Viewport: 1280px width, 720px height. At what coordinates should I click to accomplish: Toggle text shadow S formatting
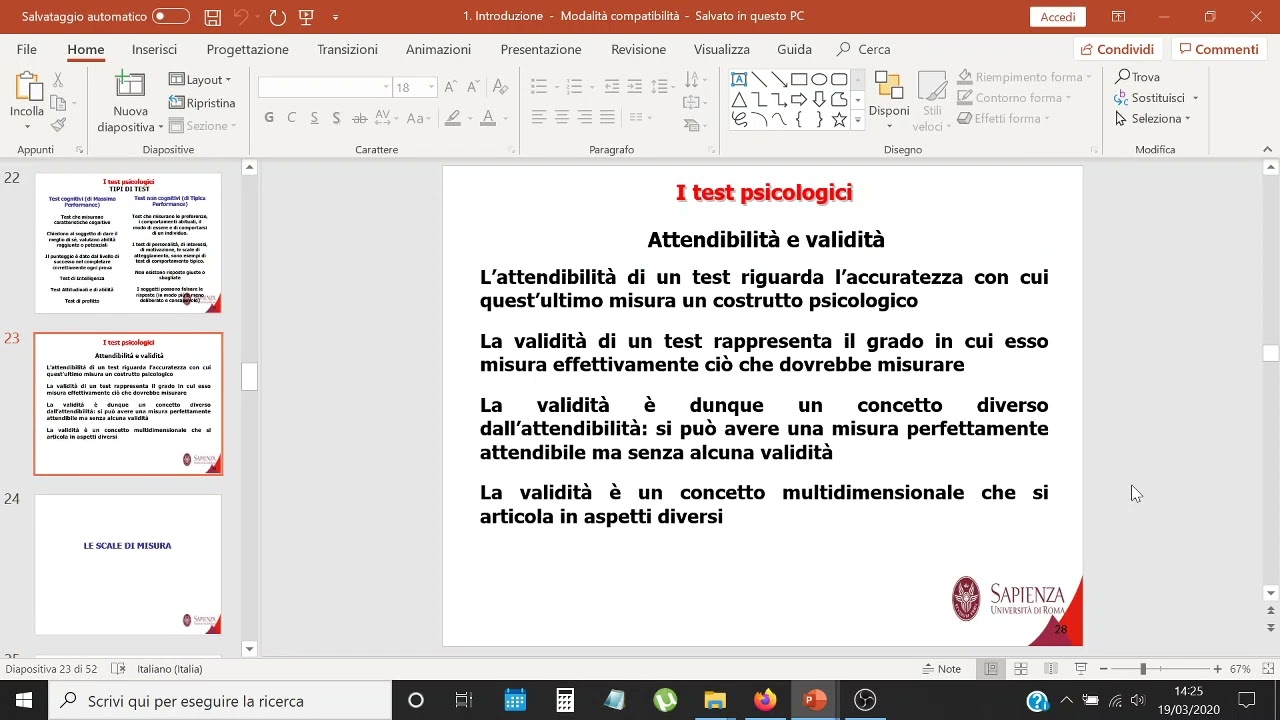(336, 118)
